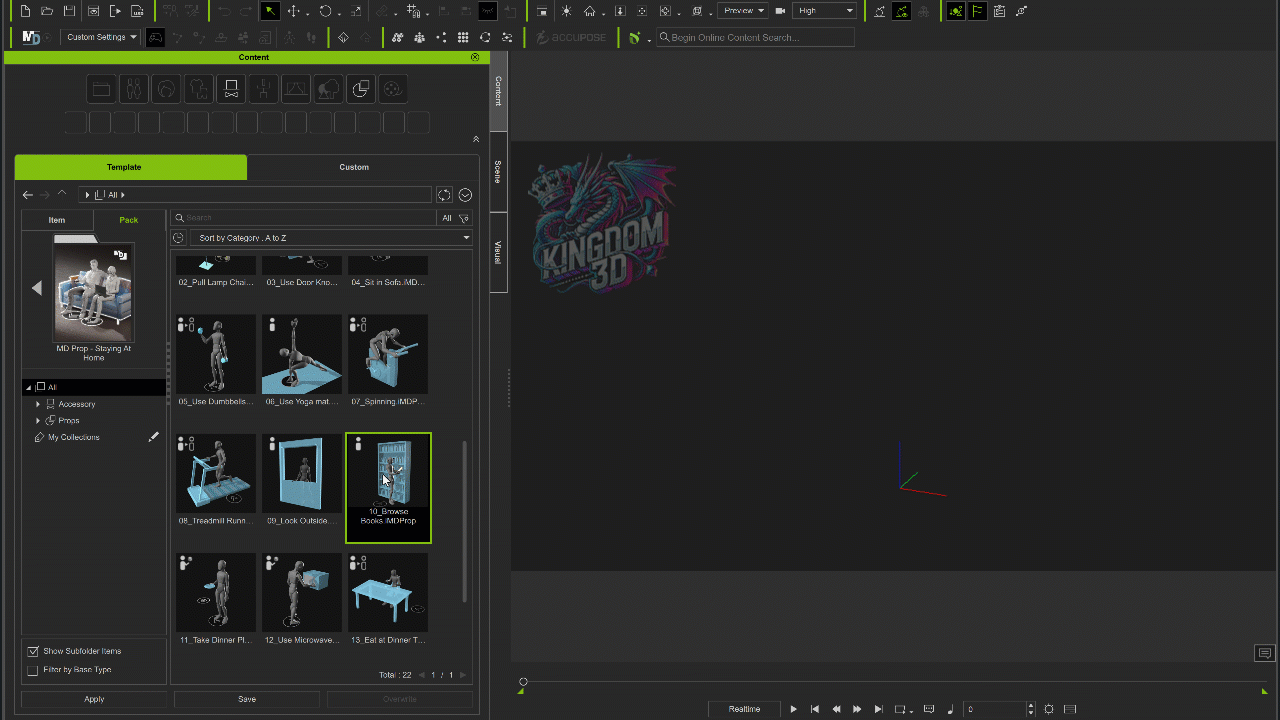Switch to the Custom tab
The image size is (1280, 720).
pos(354,167)
